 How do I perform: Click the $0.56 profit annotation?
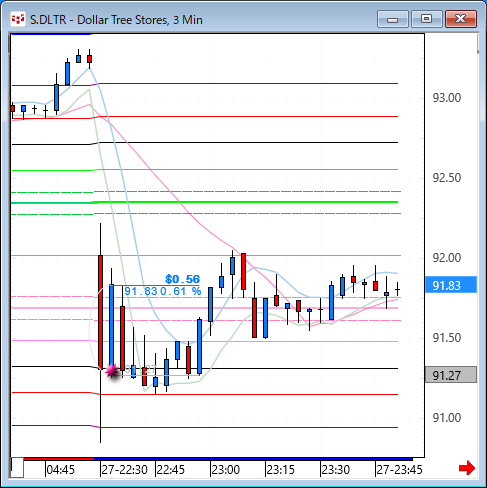pyautogui.click(x=182, y=279)
